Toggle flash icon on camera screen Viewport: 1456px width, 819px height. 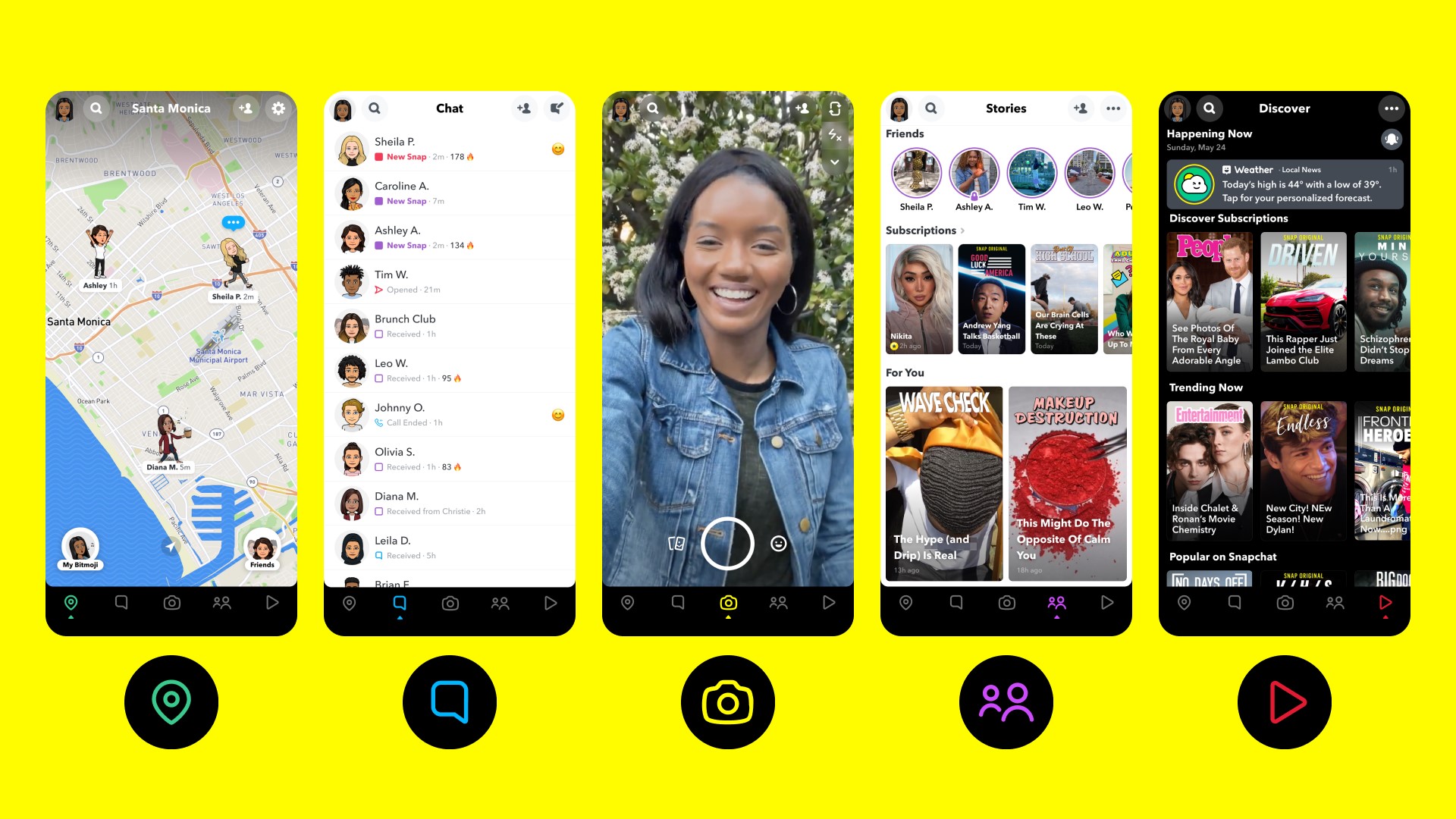(834, 139)
